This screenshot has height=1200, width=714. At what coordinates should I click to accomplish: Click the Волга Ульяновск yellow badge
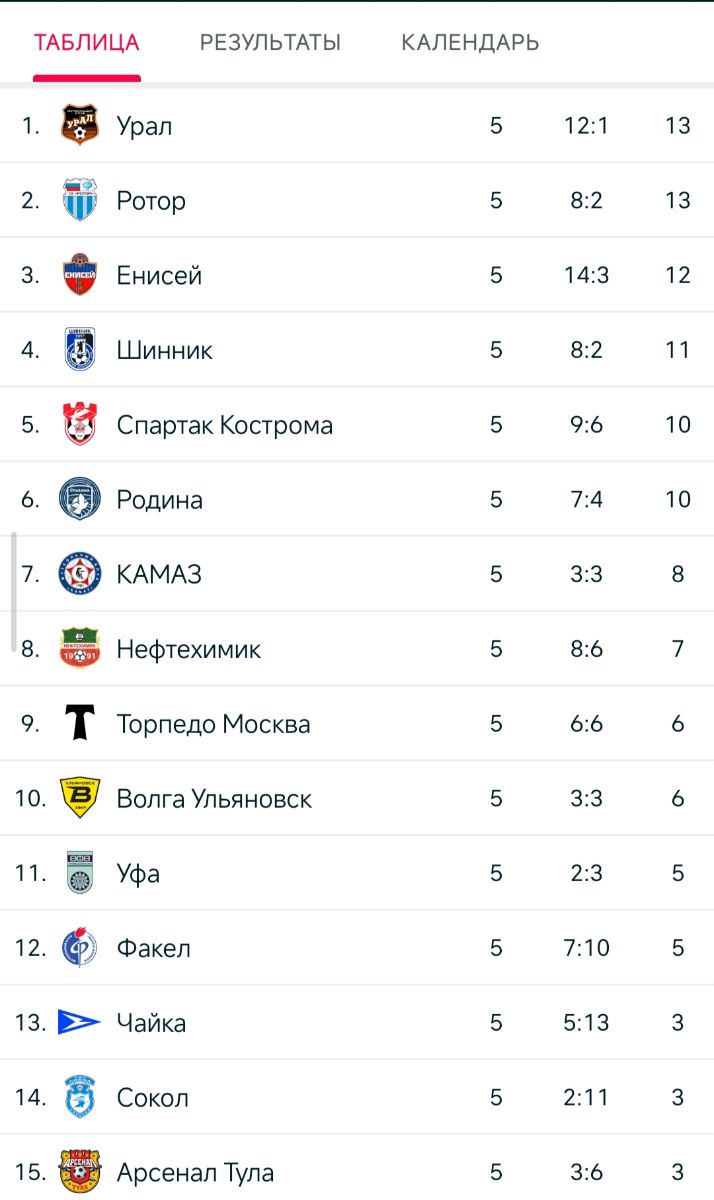pyautogui.click(x=79, y=798)
